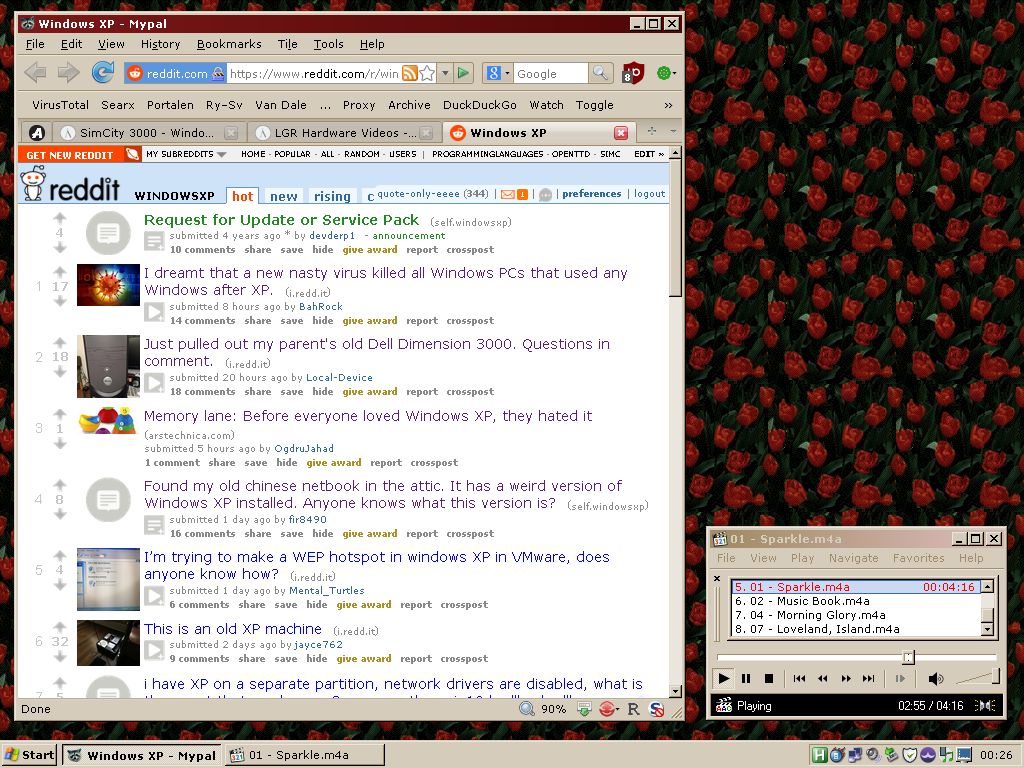Viewport: 1024px width, 768px height.
Task: Open 14 comments on the virus dream post
Action: point(202,320)
